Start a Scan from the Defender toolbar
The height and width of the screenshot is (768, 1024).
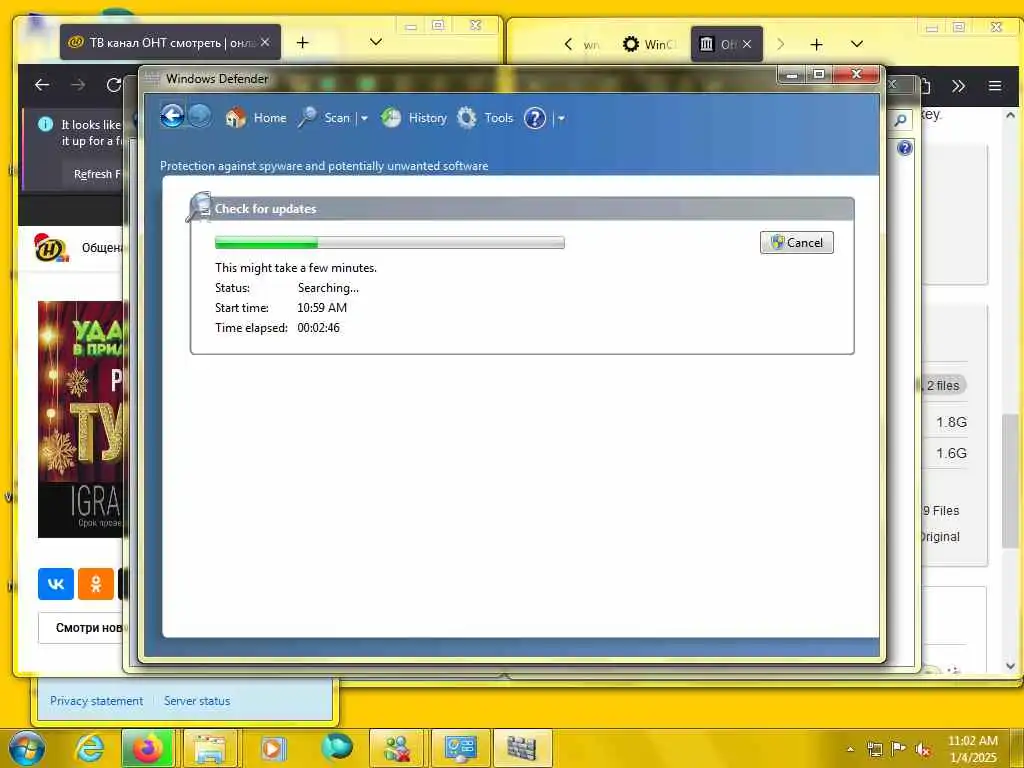pyautogui.click(x=337, y=118)
